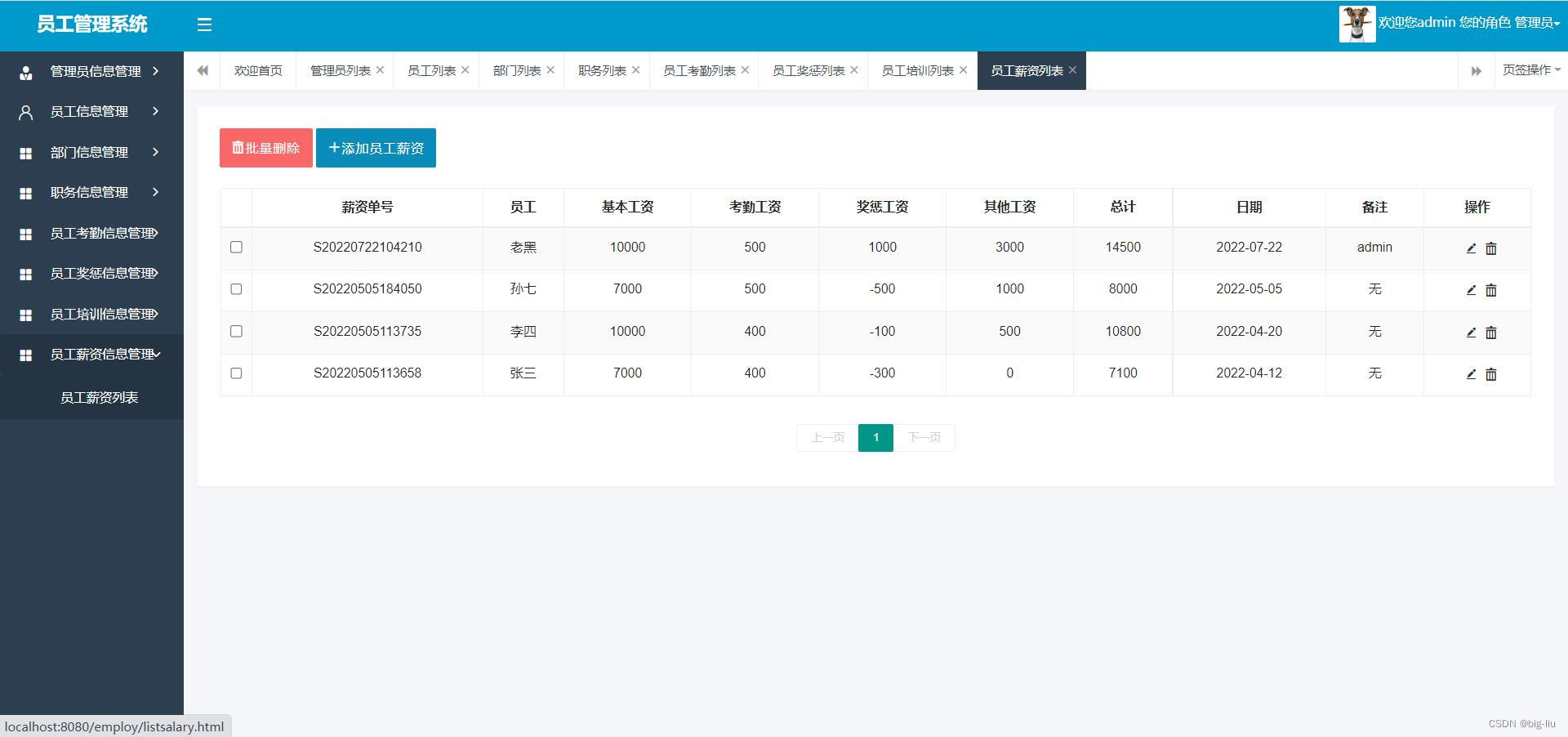
Task: Select the checkbox for 孙七's row
Action: (x=236, y=289)
